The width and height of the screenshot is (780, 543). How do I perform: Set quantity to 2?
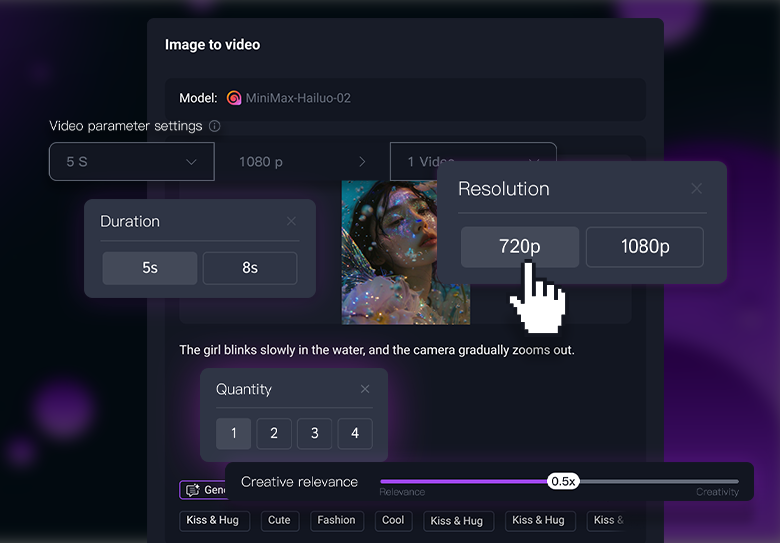(x=274, y=433)
